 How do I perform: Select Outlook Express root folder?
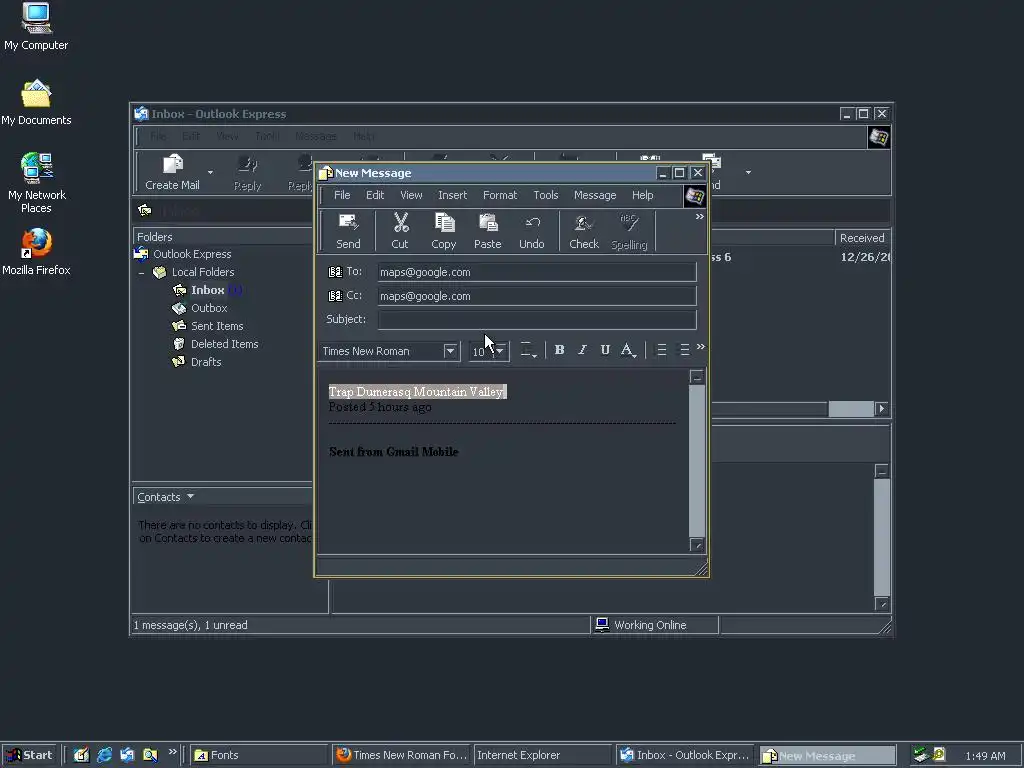pyautogui.click(x=192, y=254)
